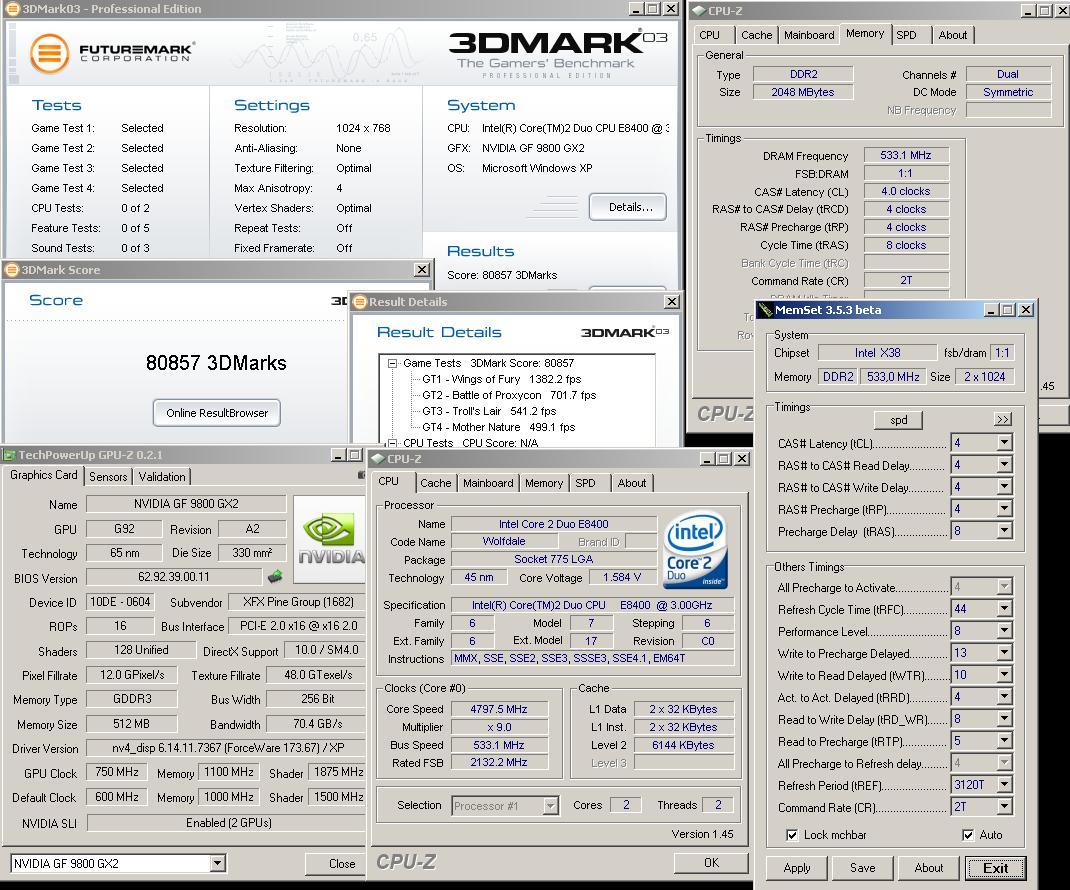This screenshot has width=1070, height=890.
Task: Open the Refresh Cycle Time (tRFC) dropdown
Action: [1004, 609]
